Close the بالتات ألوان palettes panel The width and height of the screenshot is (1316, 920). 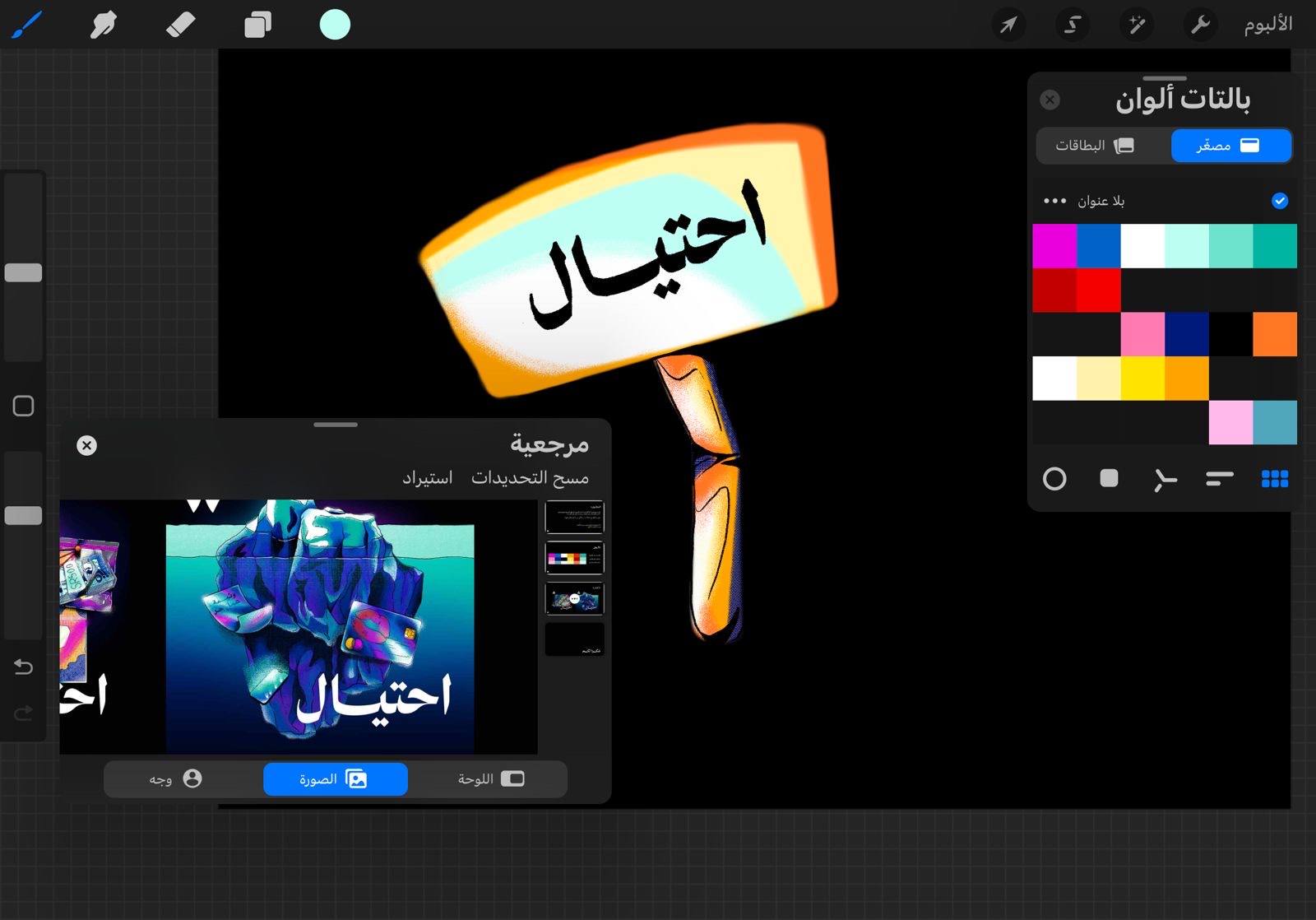click(x=1050, y=100)
